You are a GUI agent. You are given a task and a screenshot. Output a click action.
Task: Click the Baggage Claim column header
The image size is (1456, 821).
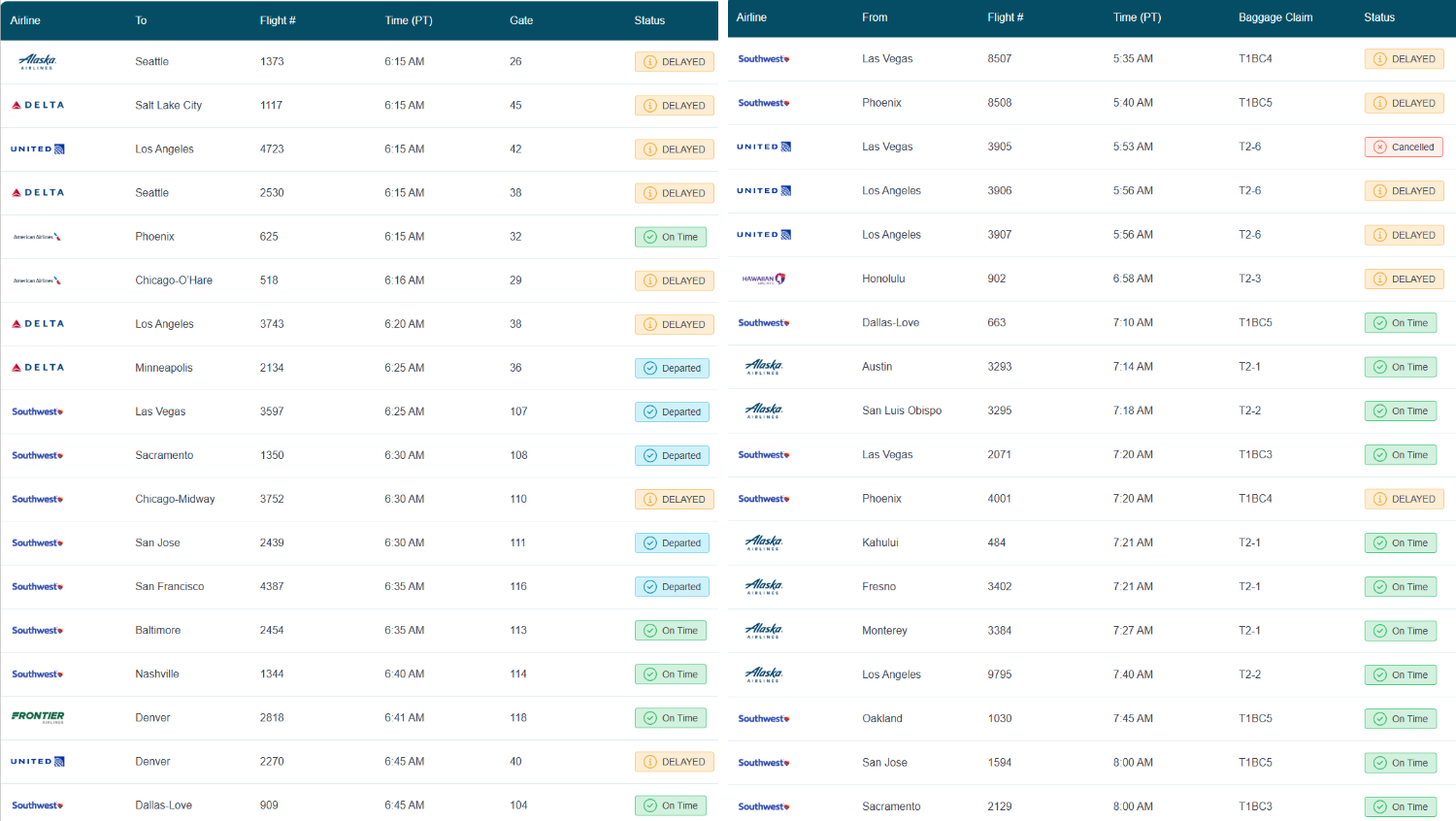point(1274,17)
